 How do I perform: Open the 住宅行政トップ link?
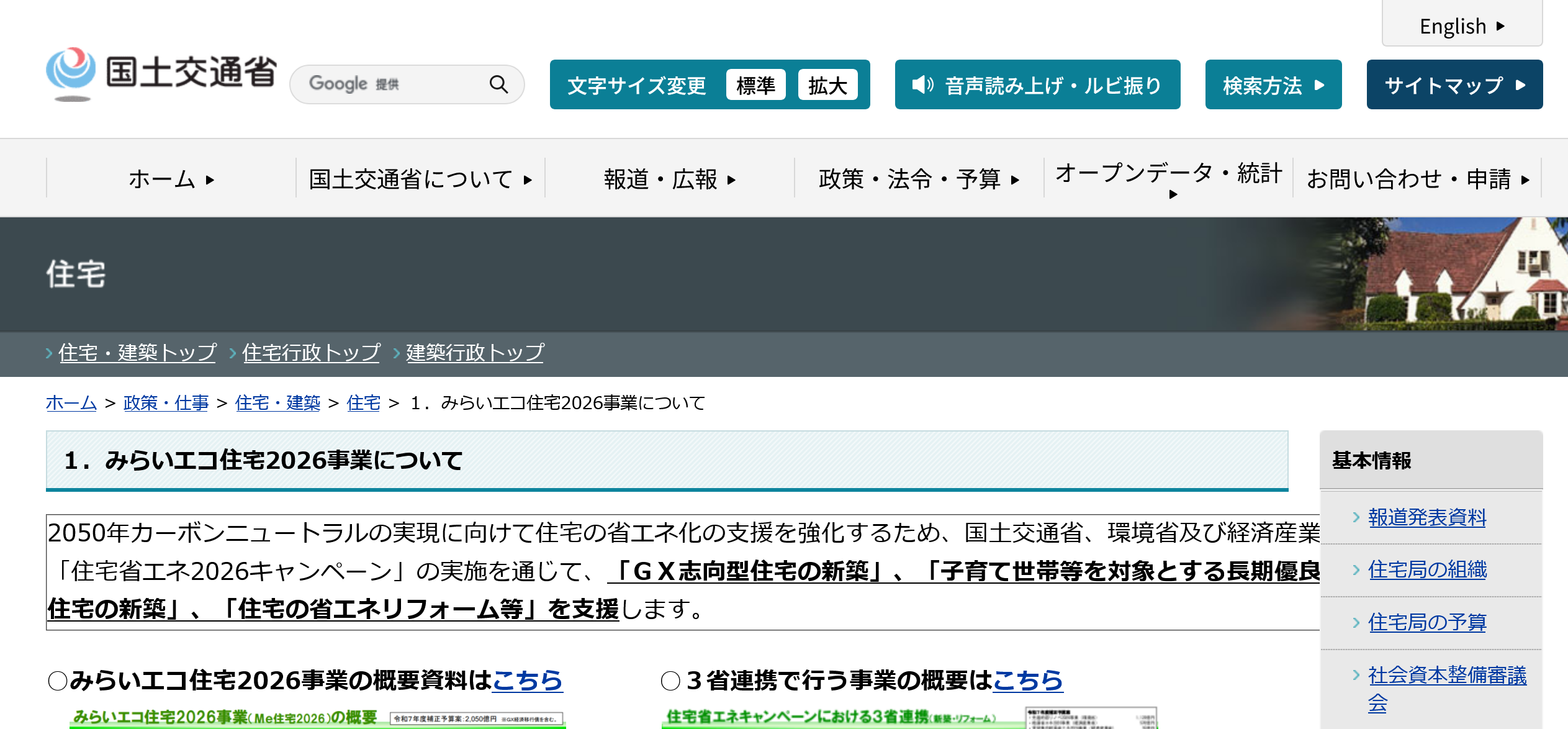[x=311, y=353]
